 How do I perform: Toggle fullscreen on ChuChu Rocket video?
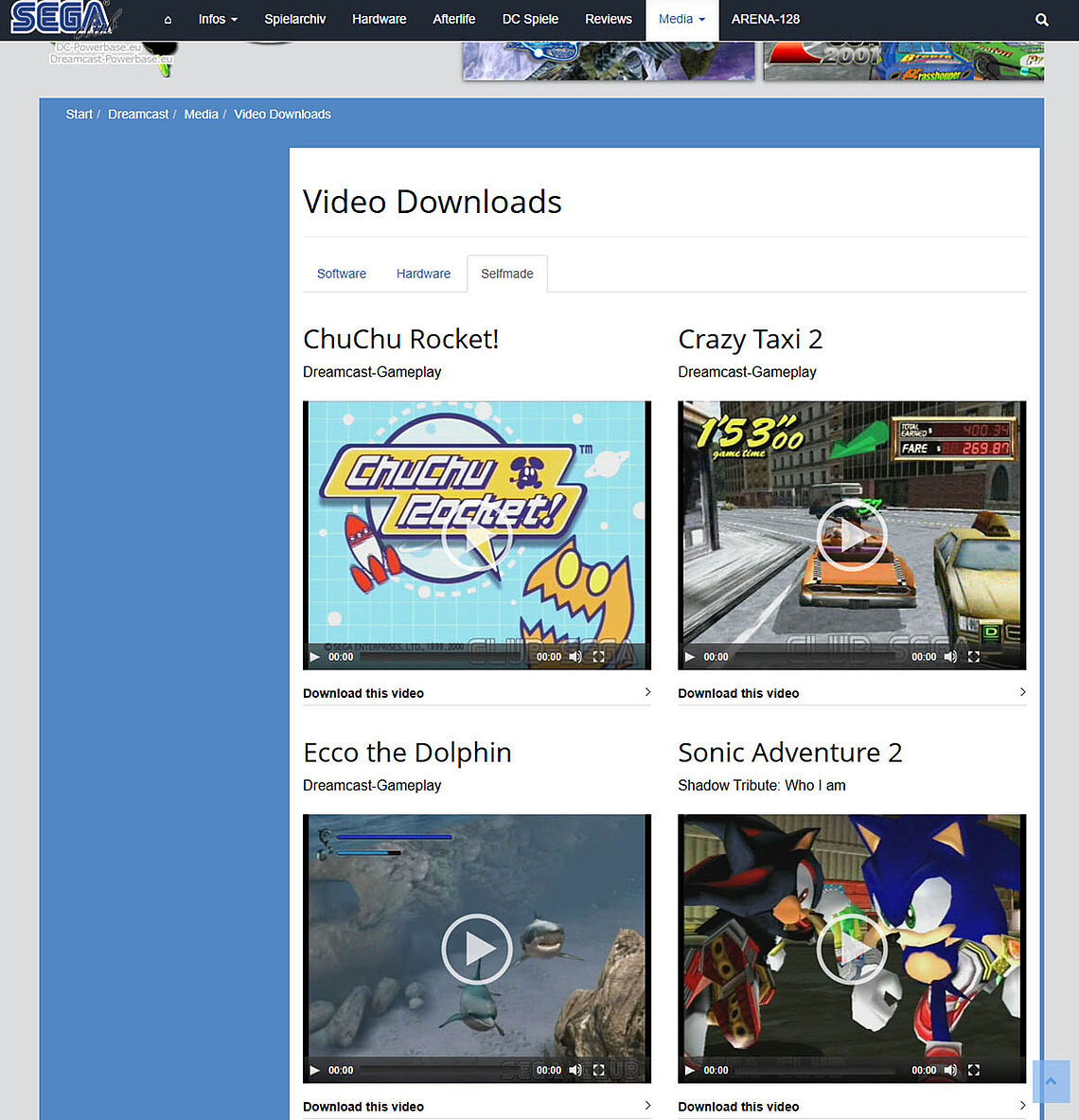pyautogui.click(x=599, y=656)
